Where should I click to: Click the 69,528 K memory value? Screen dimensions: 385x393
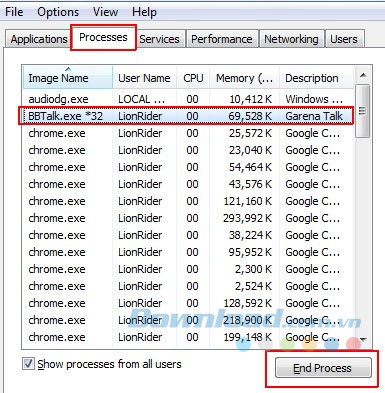[x=250, y=116]
